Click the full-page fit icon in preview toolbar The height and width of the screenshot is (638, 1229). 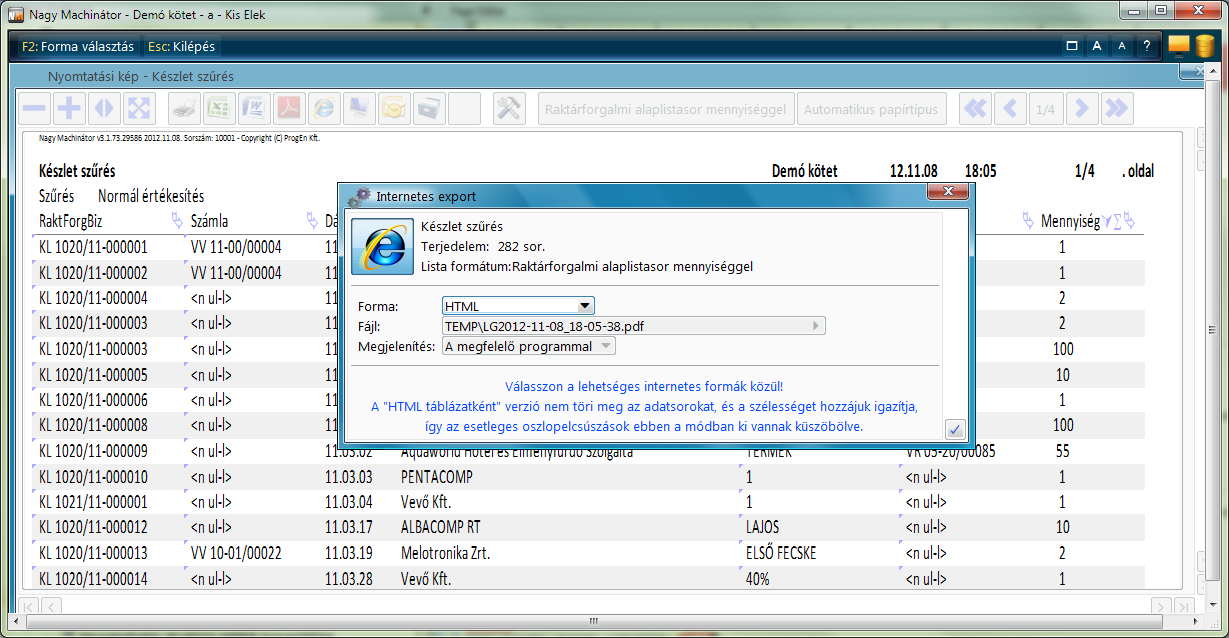(x=138, y=109)
